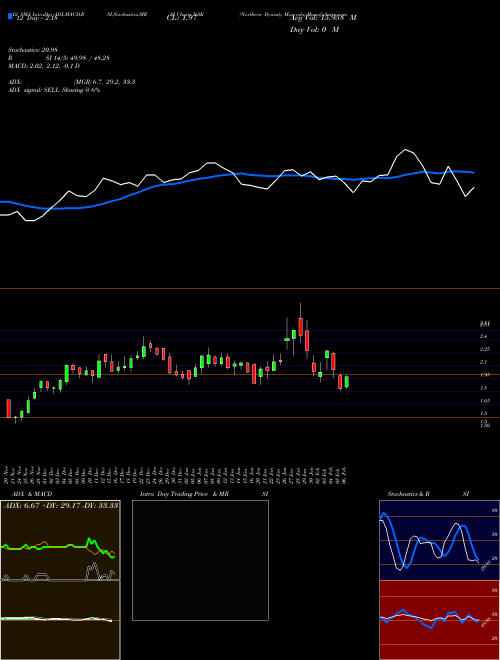Click the MACD lower sub-panel chart

coord(60,620)
